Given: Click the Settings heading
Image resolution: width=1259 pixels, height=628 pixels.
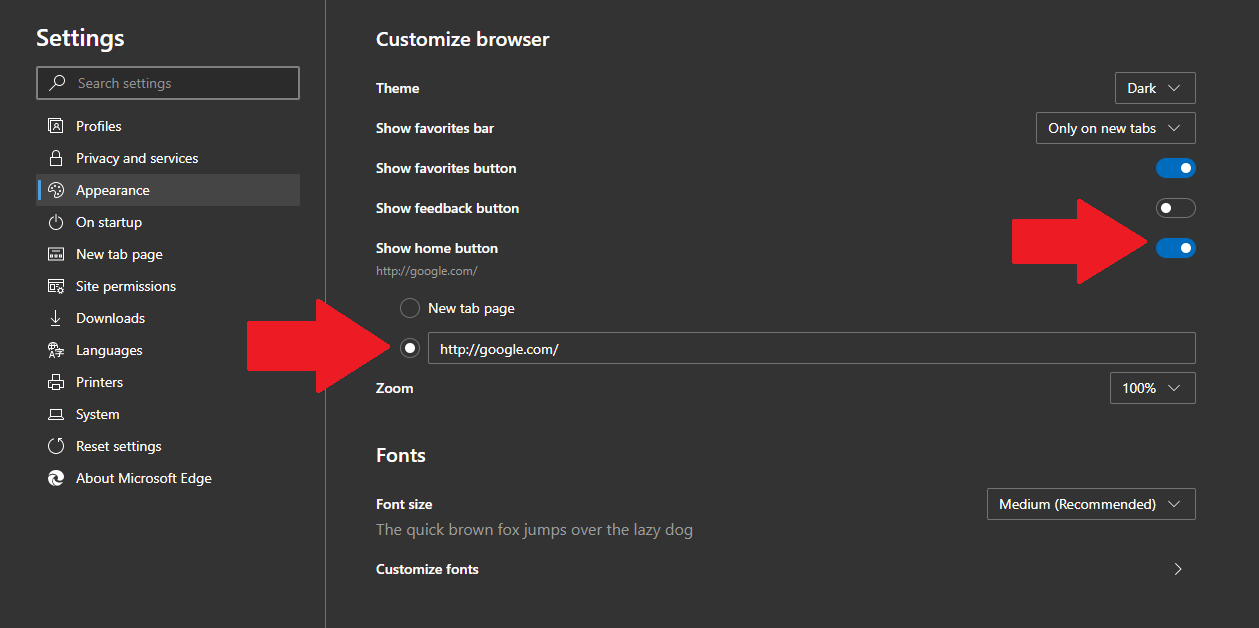Looking at the screenshot, I should [x=80, y=38].
